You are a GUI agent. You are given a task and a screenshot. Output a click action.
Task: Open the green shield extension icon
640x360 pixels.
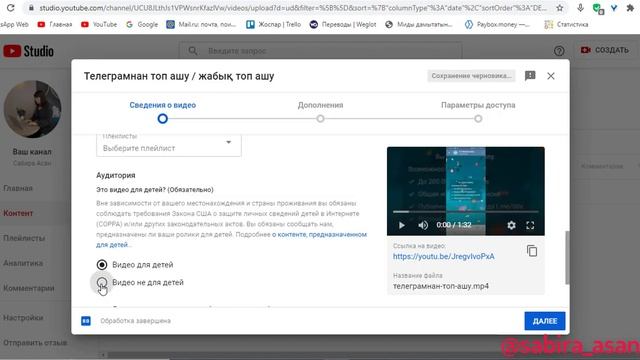tap(598, 9)
